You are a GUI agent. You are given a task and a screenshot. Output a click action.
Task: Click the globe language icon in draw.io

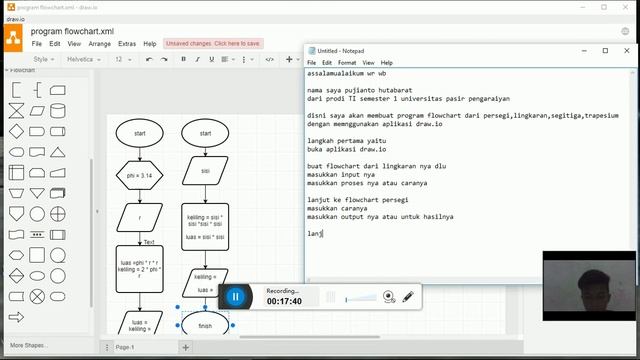625,31
